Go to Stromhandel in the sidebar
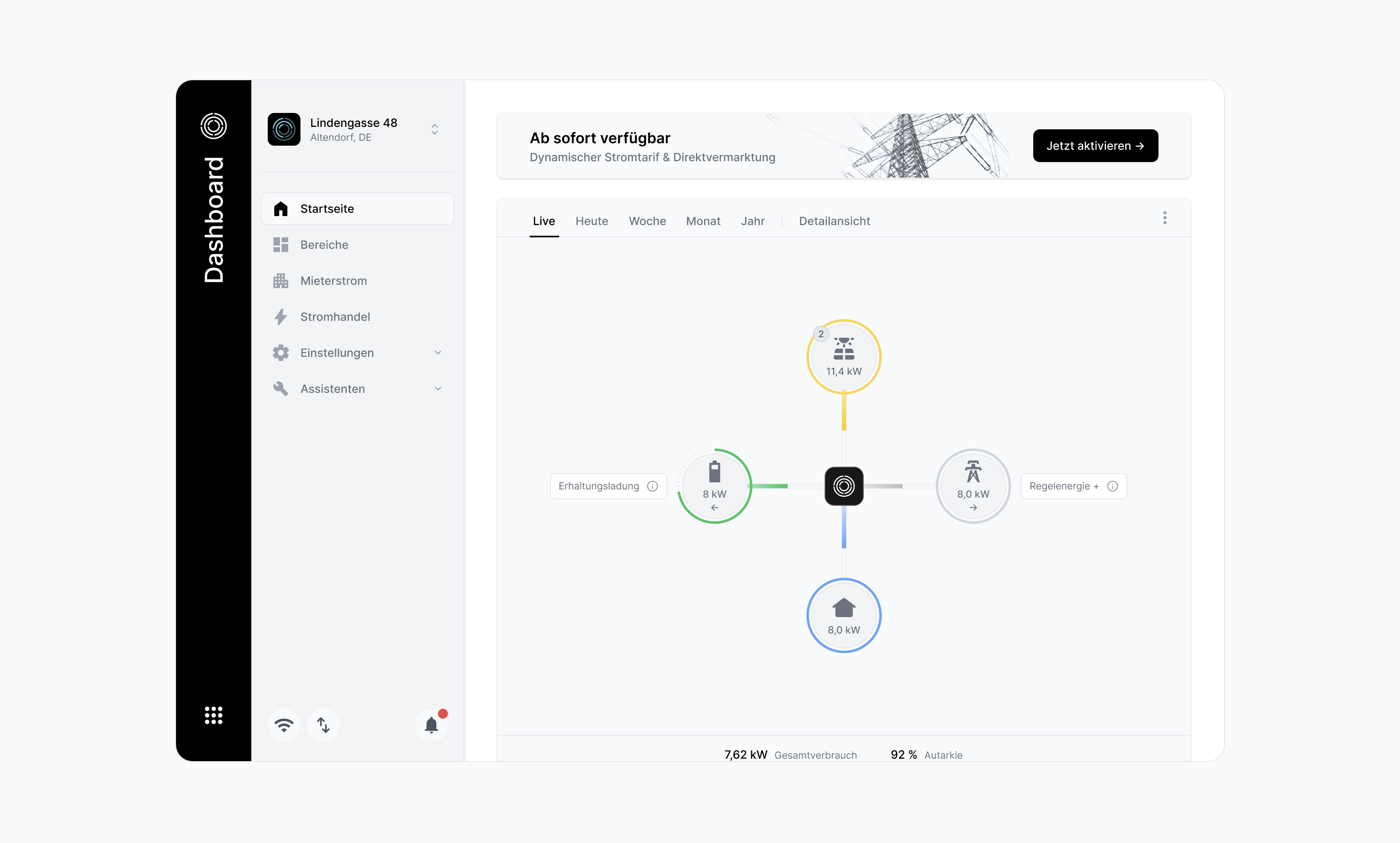 (335, 317)
